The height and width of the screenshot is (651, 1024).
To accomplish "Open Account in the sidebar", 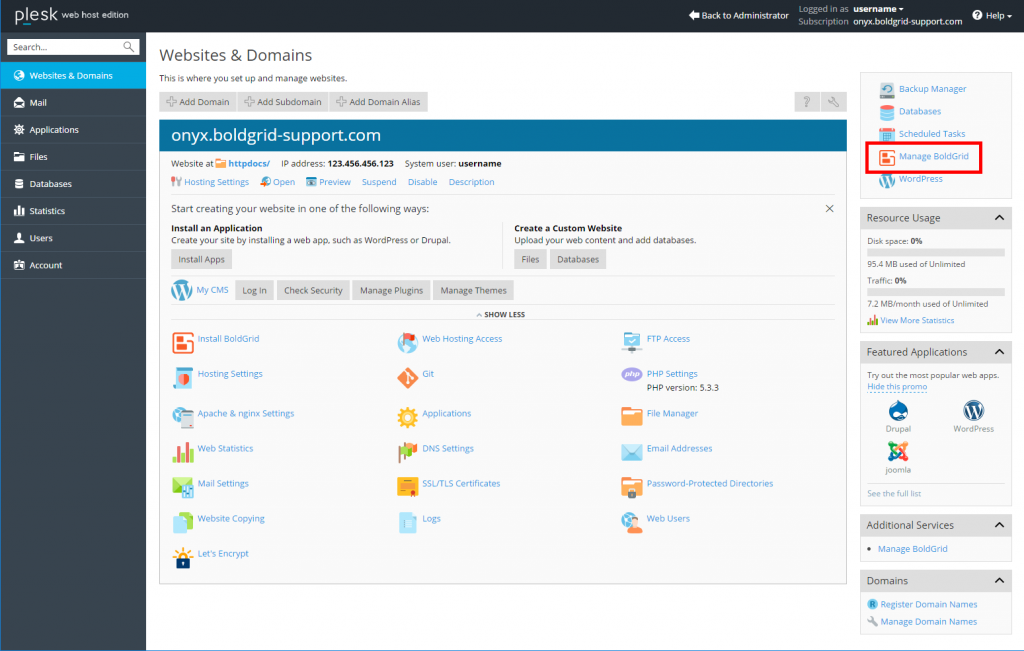I will pos(73,265).
